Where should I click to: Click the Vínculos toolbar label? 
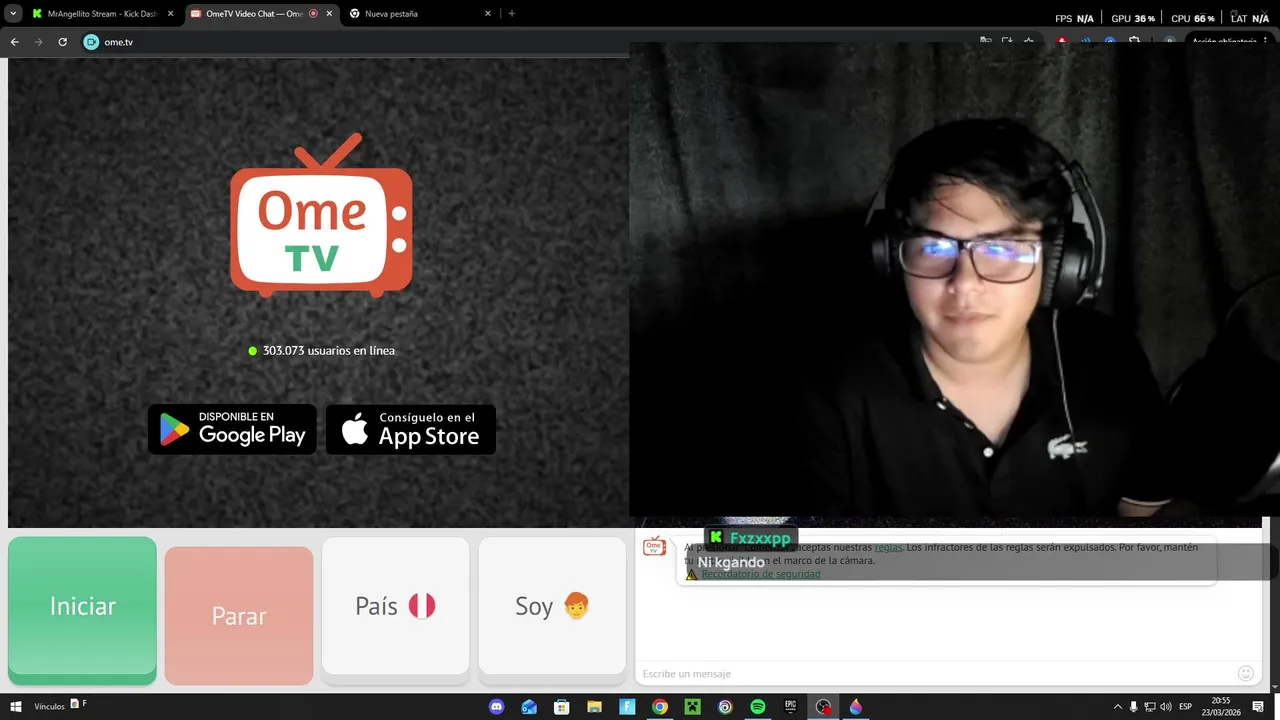[49, 707]
